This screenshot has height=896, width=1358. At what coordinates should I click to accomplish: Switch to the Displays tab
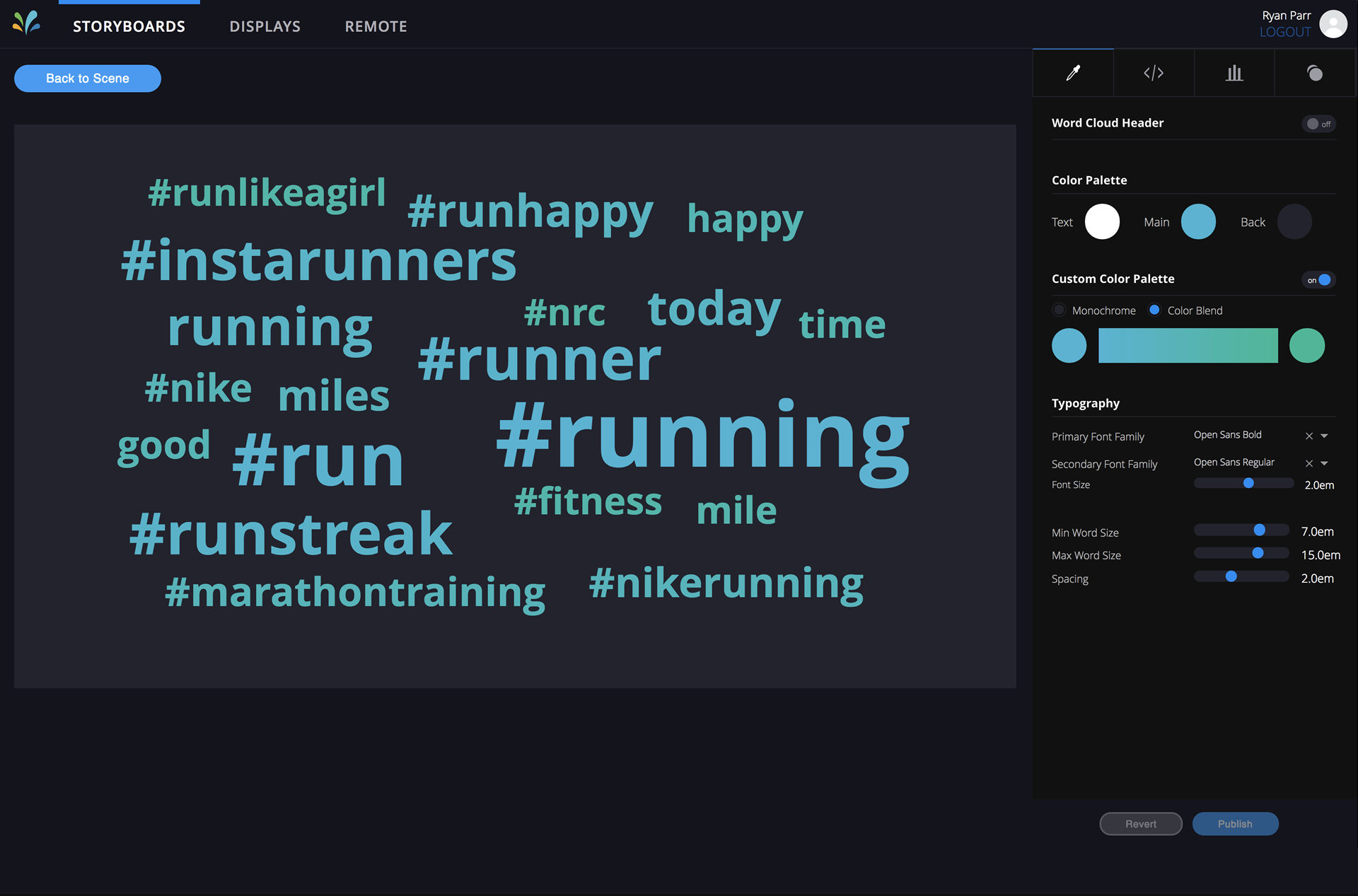265,26
